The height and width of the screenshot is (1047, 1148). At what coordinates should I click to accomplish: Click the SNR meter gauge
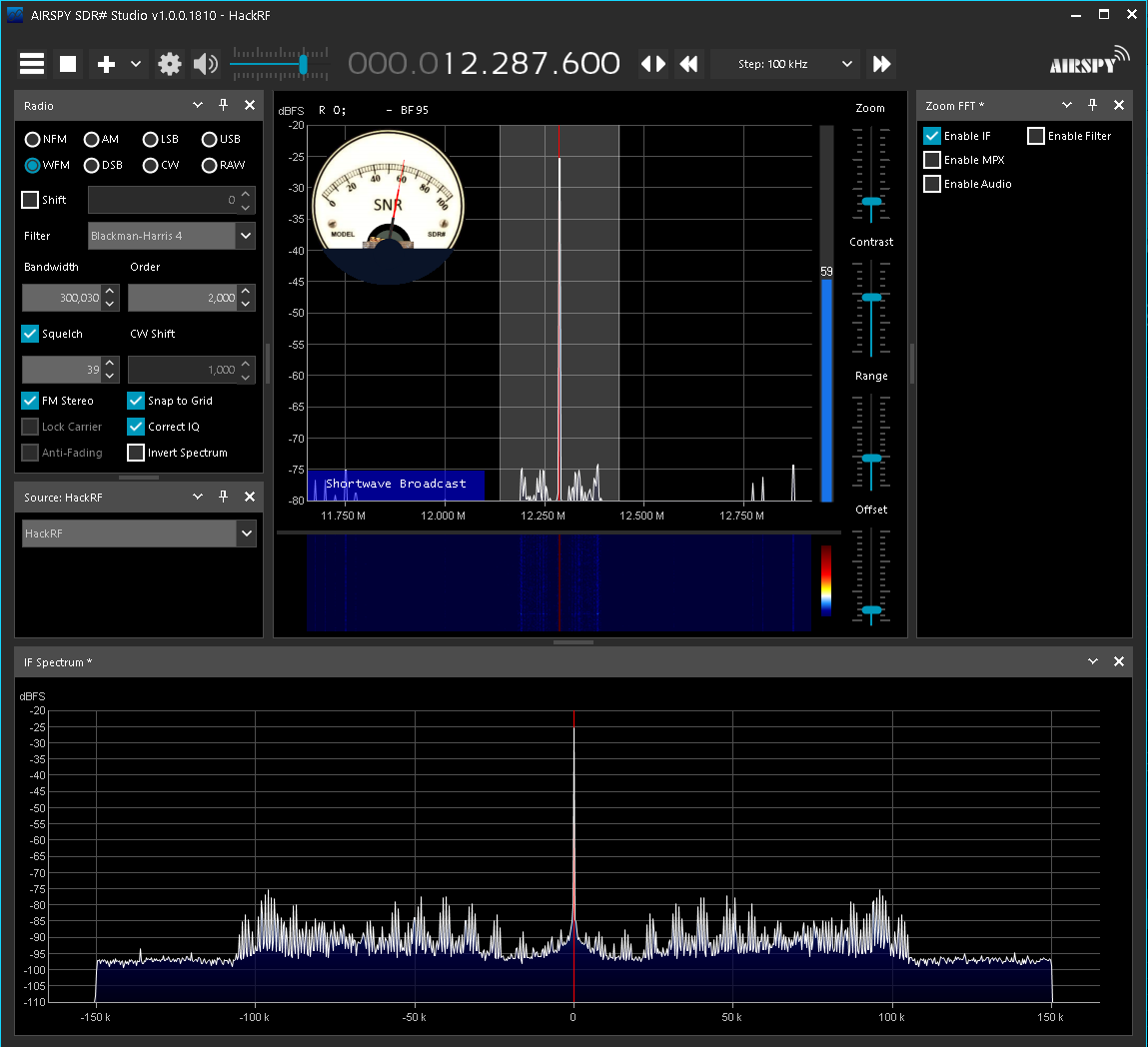(388, 205)
